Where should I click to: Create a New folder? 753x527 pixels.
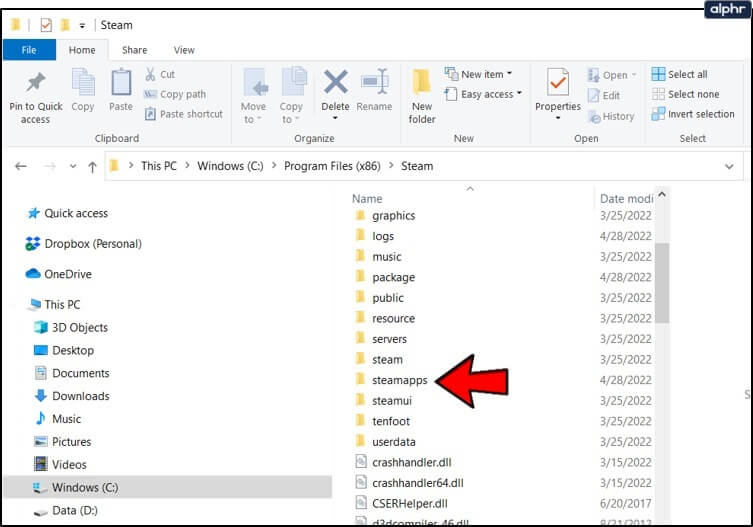tap(422, 96)
